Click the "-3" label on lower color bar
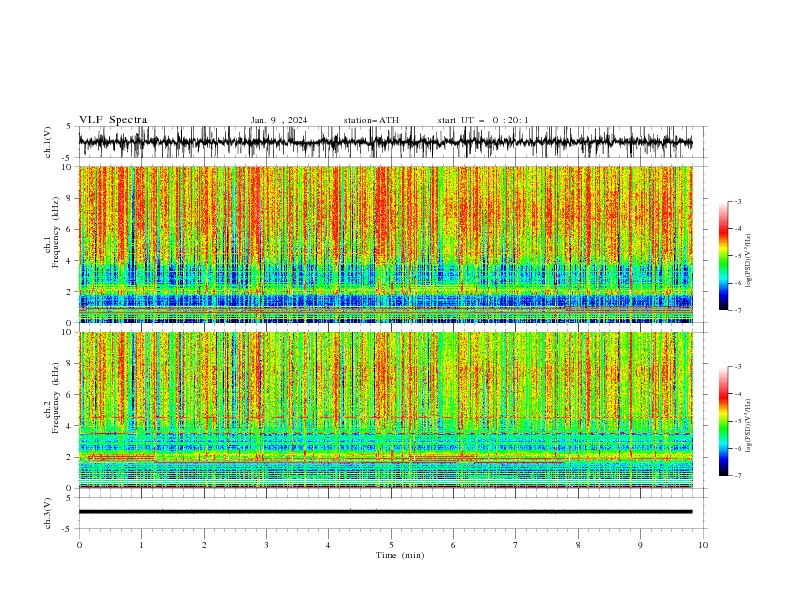This screenshot has height=612, width=792. (738, 367)
